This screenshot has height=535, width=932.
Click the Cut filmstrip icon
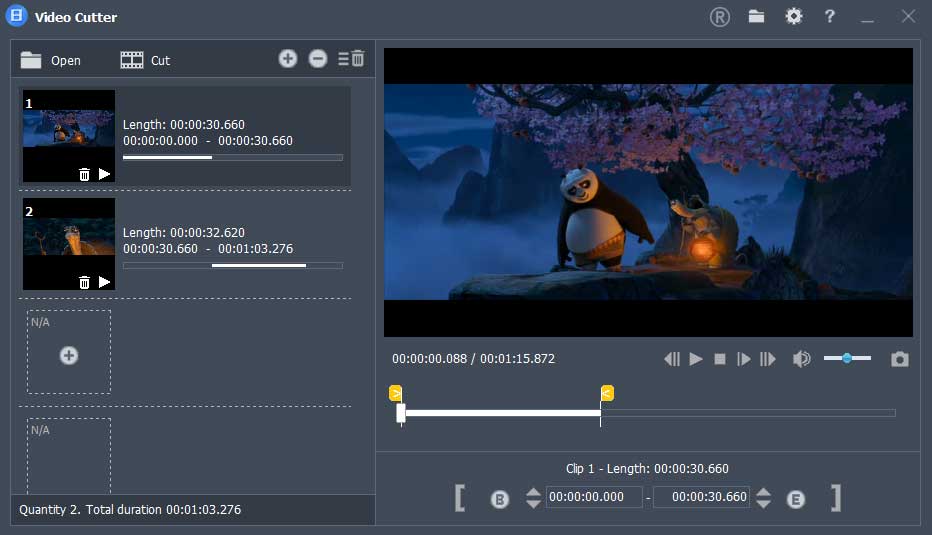[132, 60]
